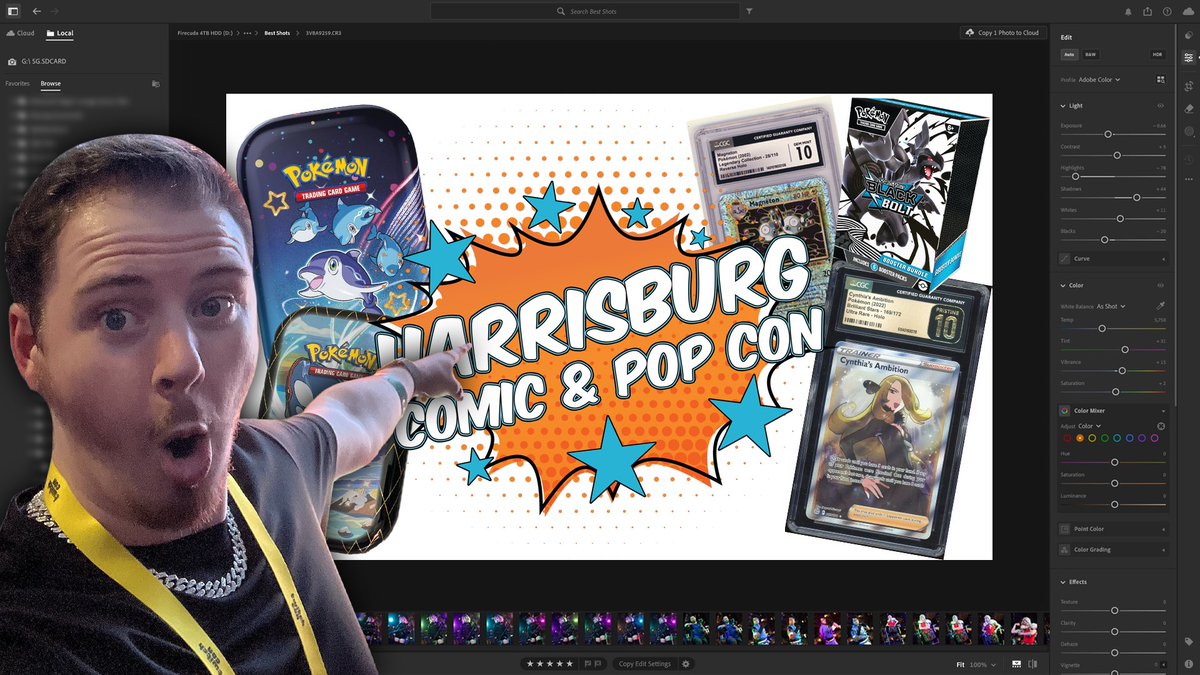The width and height of the screenshot is (1200, 675).
Task: Toggle the filmstrip view icon
Action: click(x=1016, y=664)
